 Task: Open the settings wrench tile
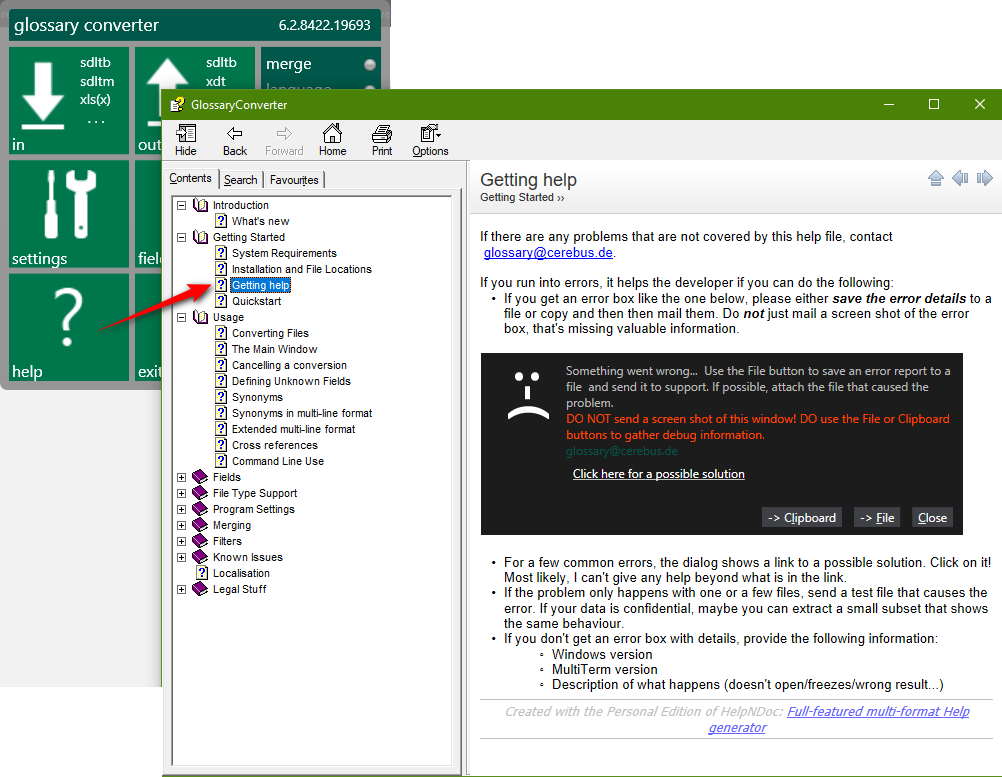[68, 213]
